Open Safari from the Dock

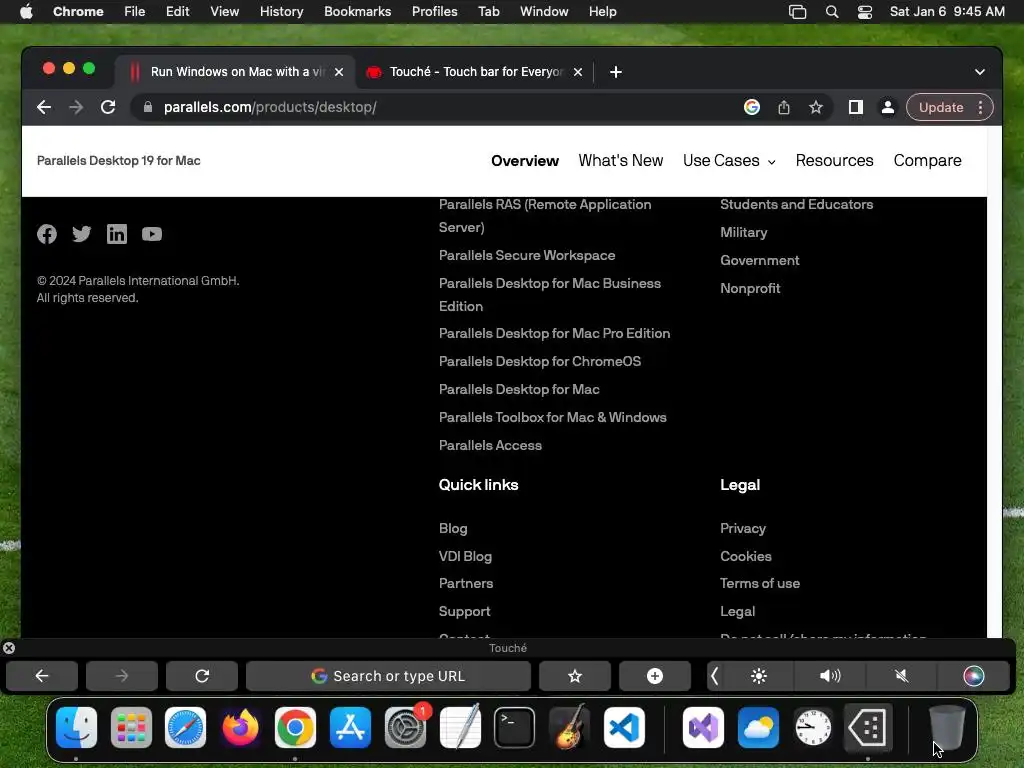[185, 727]
